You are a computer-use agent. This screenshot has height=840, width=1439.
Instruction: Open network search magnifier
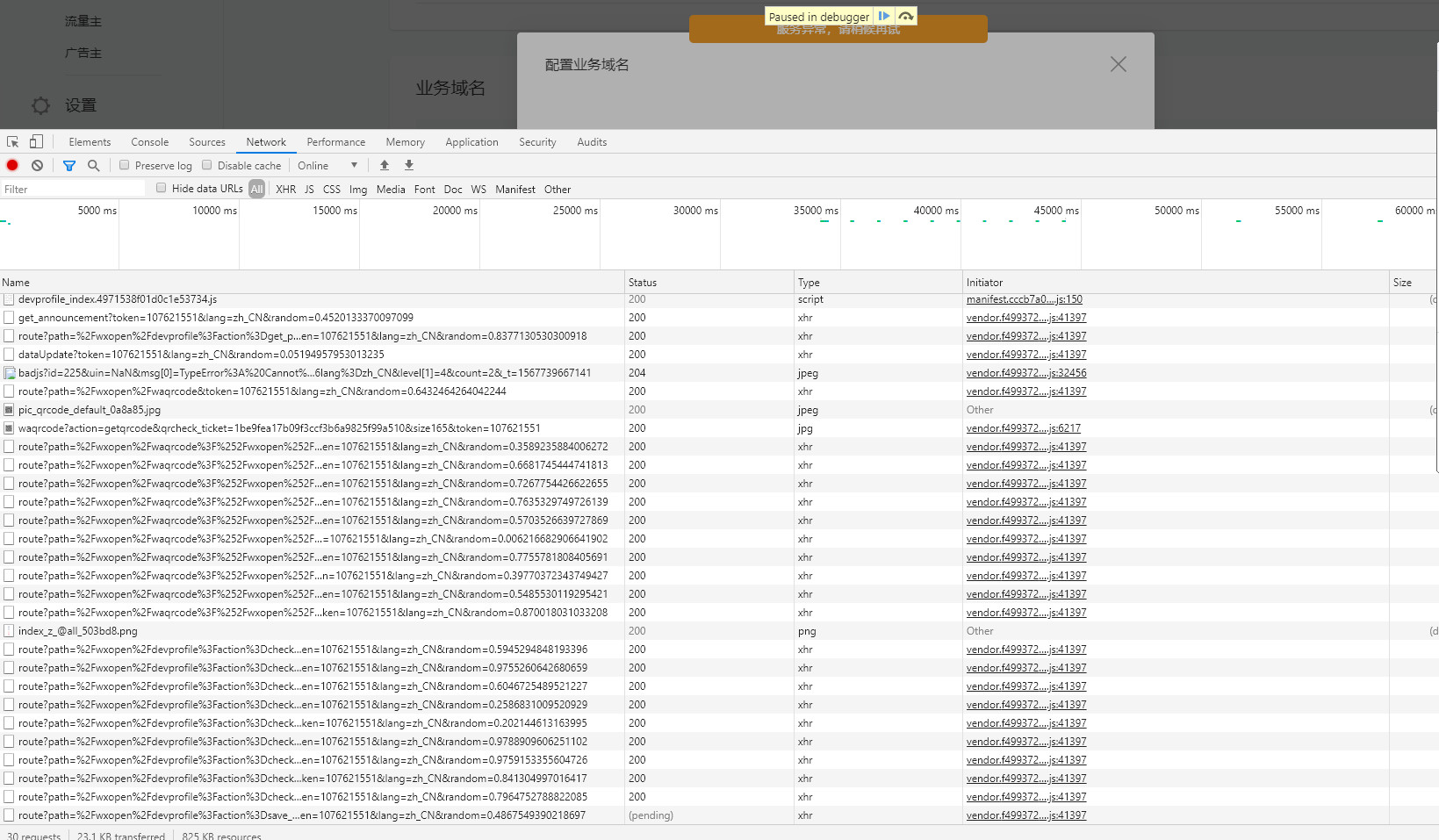tap(94, 165)
